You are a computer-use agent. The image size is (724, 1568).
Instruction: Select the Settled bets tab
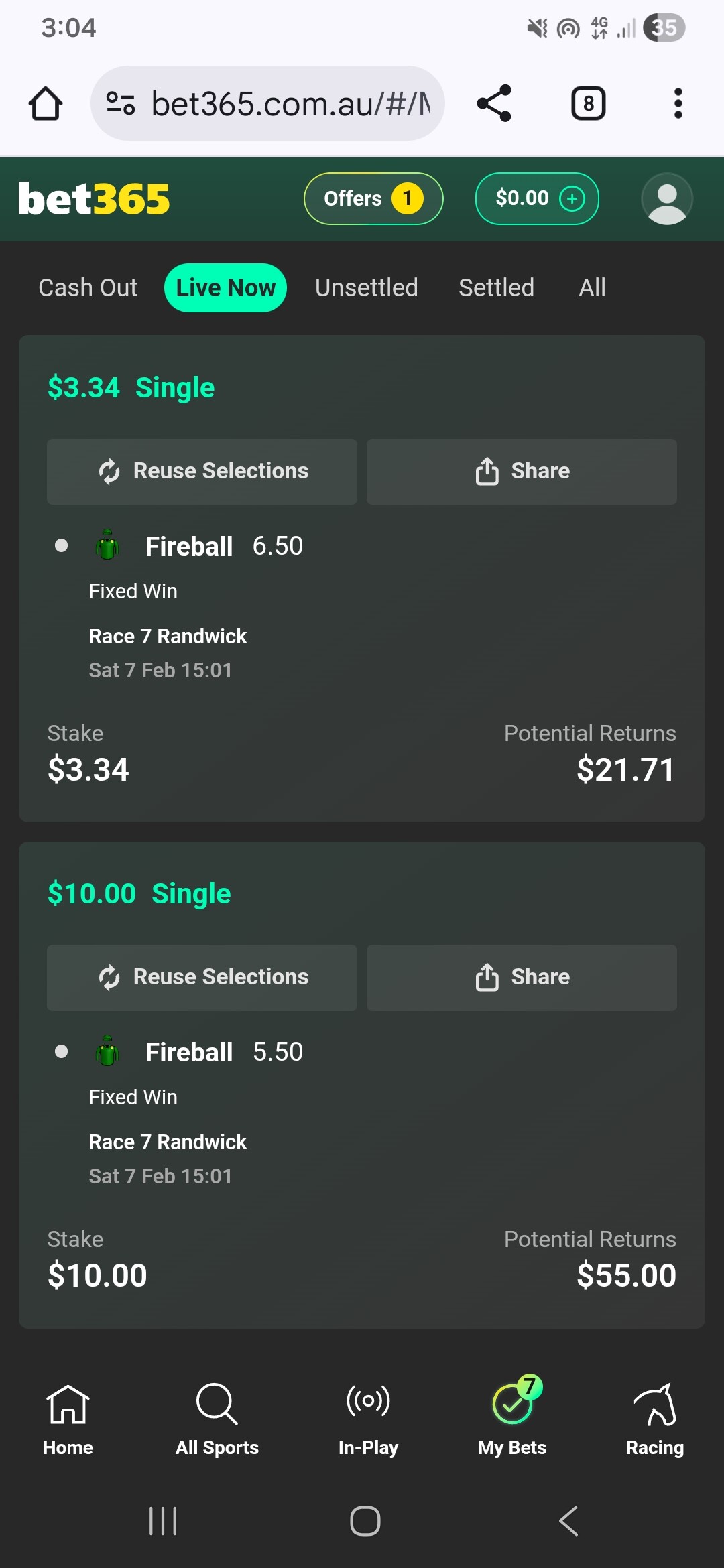coord(496,288)
